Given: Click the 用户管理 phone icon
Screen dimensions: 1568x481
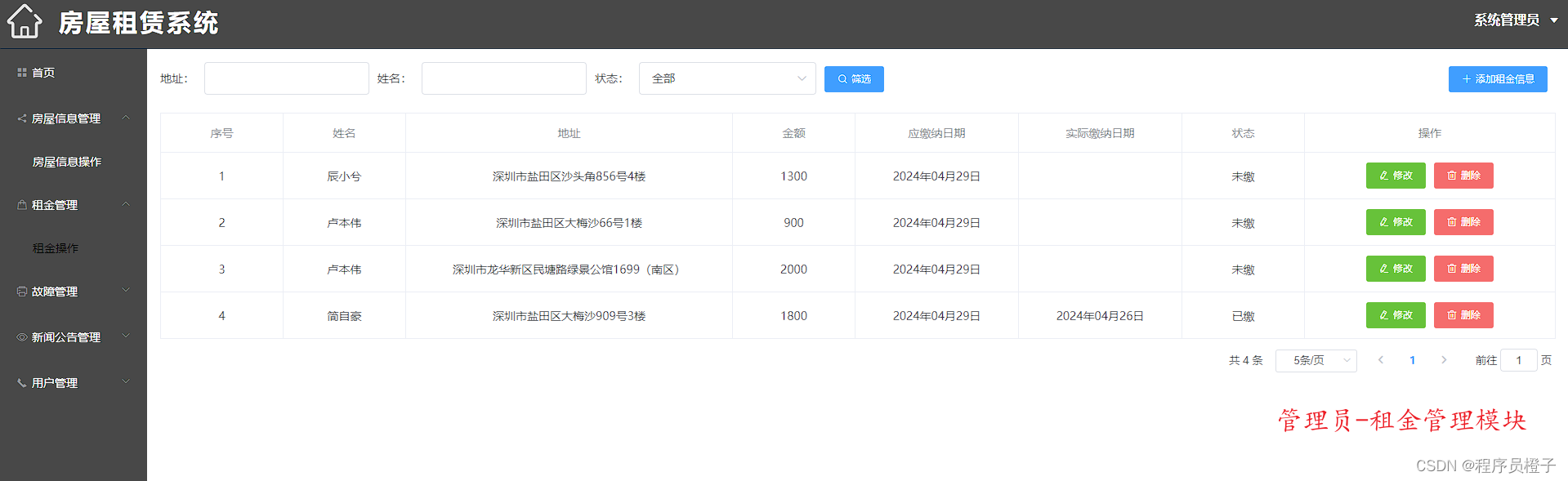Looking at the screenshot, I should point(22,383).
